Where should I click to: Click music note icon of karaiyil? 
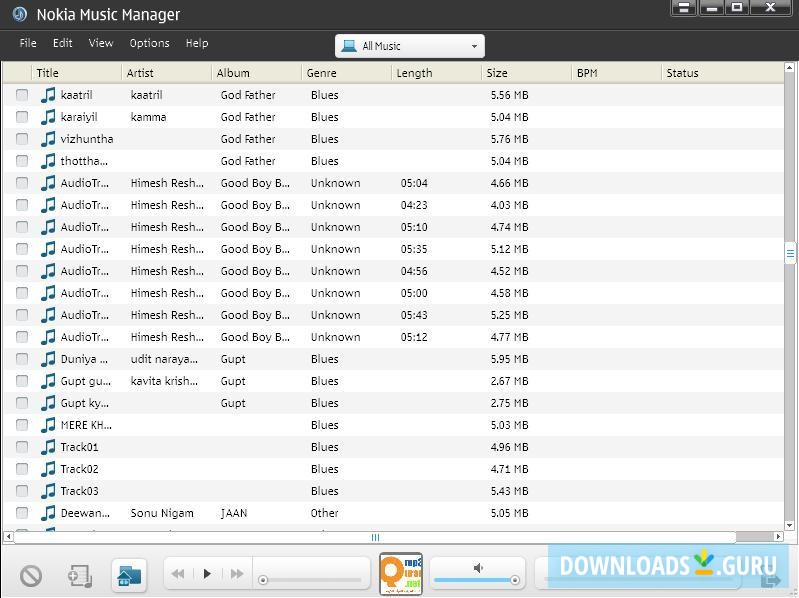pos(48,117)
